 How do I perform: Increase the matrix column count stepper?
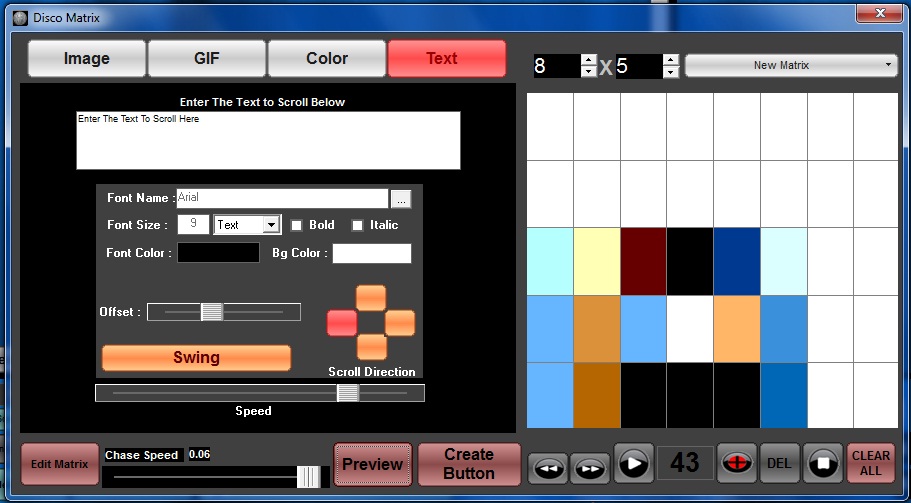589,60
